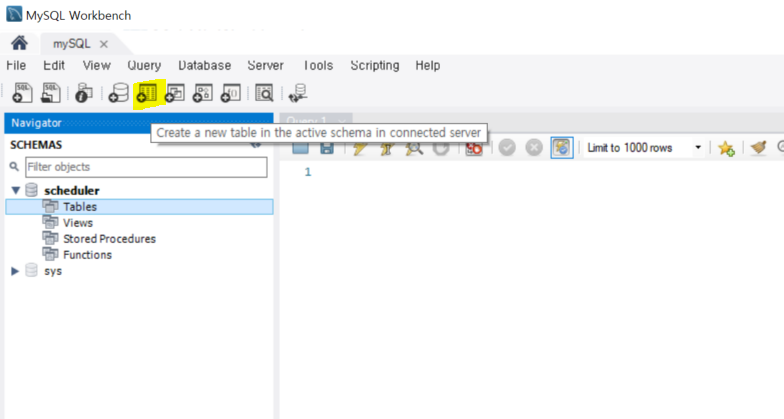Viewport: 784px width, 419px height.
Task: Click the SCHEMAS section label
Action: click(x=36, y=145)
